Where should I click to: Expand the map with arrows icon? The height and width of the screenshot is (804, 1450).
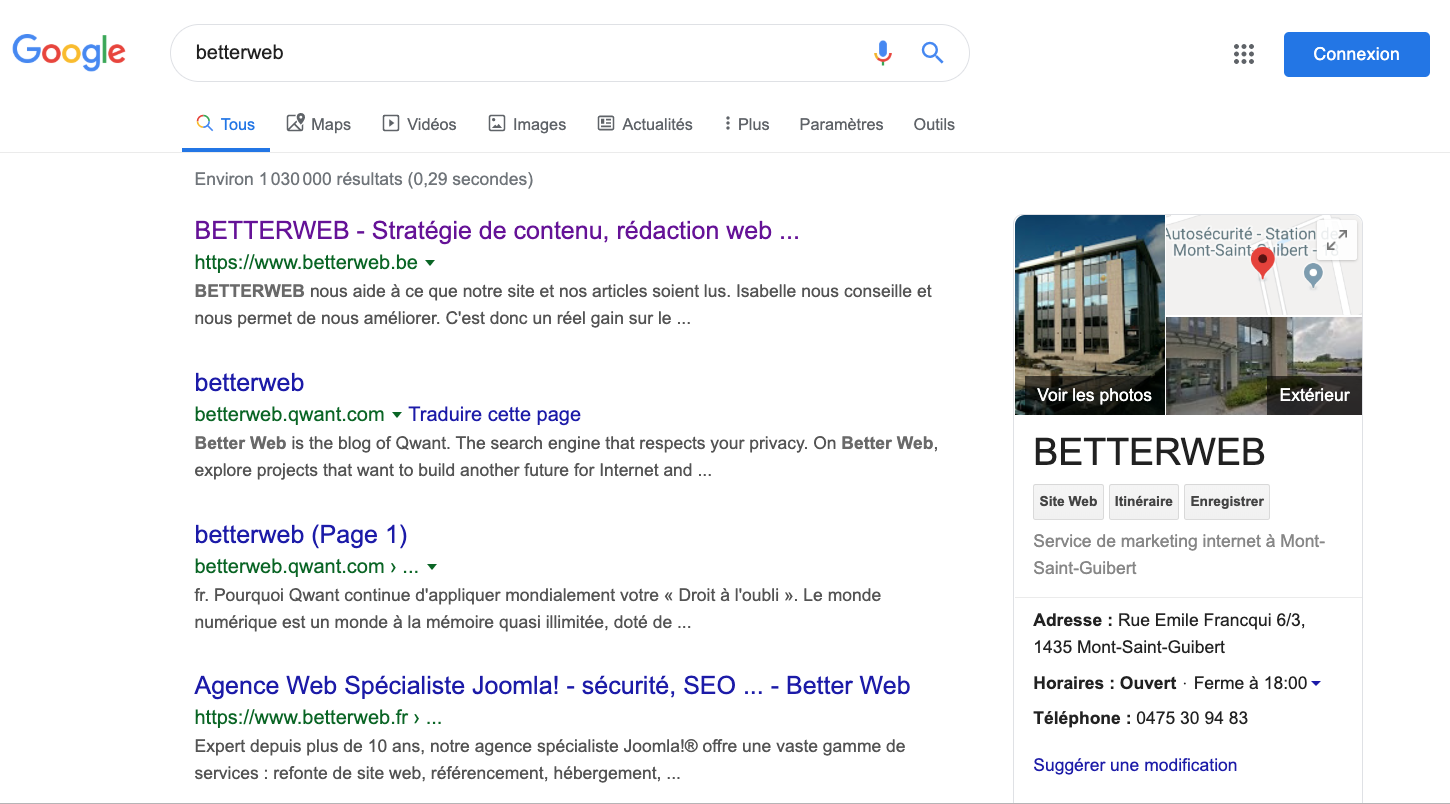pyautogui.click(x=1336, y=240)
